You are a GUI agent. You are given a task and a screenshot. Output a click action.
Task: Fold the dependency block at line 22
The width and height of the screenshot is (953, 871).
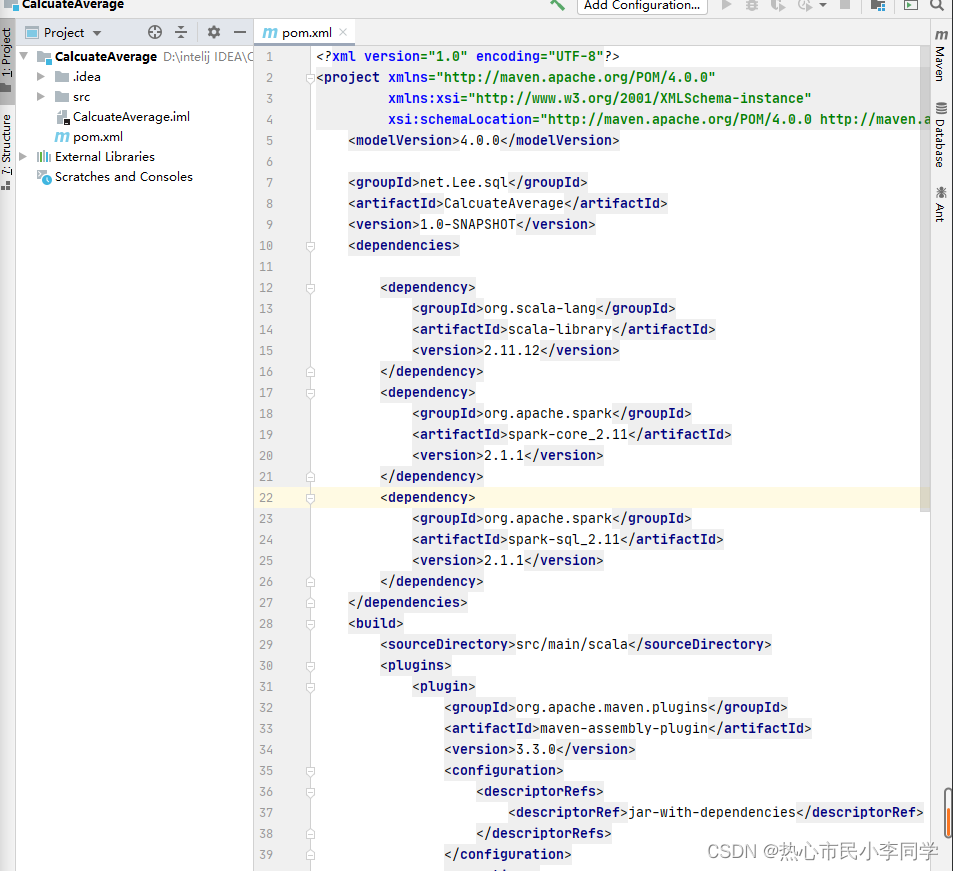pyautogui.click(x=311, y=498)
